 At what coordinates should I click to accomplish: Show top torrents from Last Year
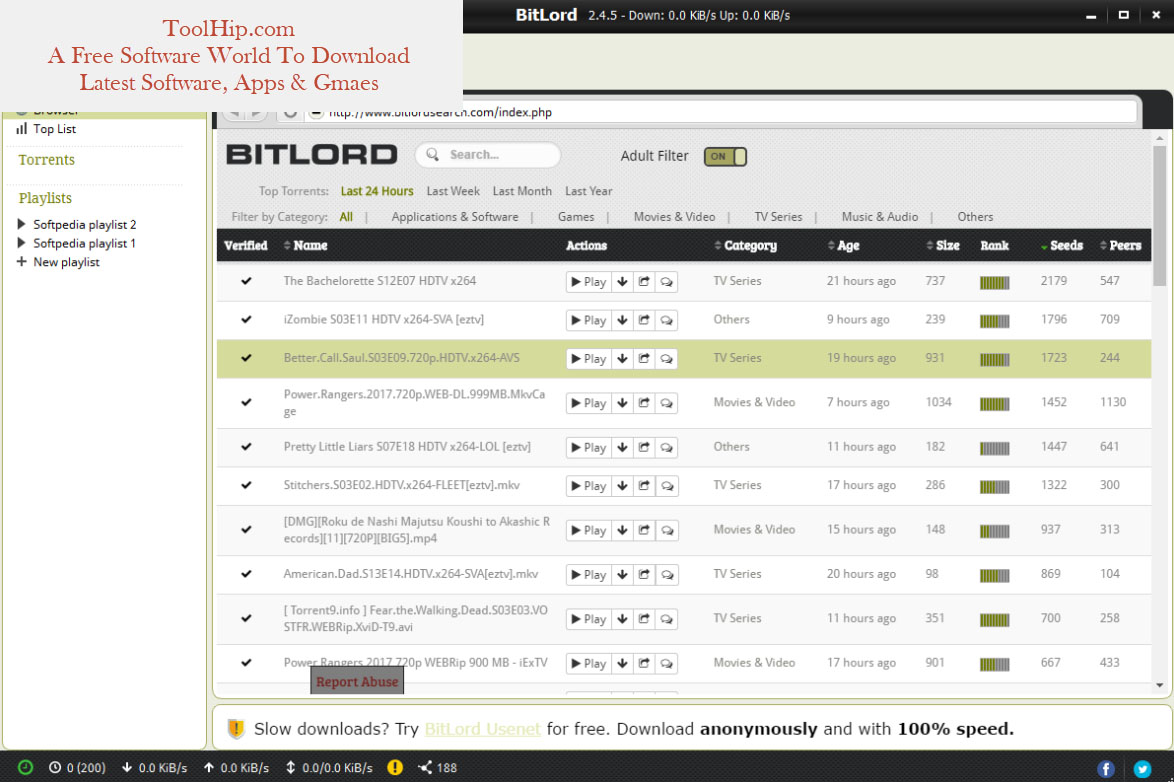(588, 191)
